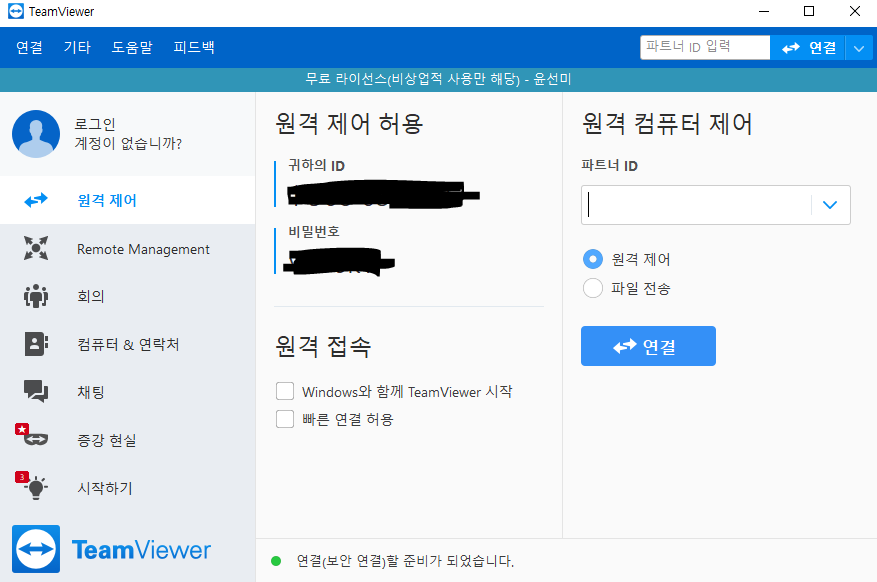The height and width of the screenshot is (582, 877).
Task: Click the 원격 컴퓨터 제어 heading
Action: (x=667, y=124)
